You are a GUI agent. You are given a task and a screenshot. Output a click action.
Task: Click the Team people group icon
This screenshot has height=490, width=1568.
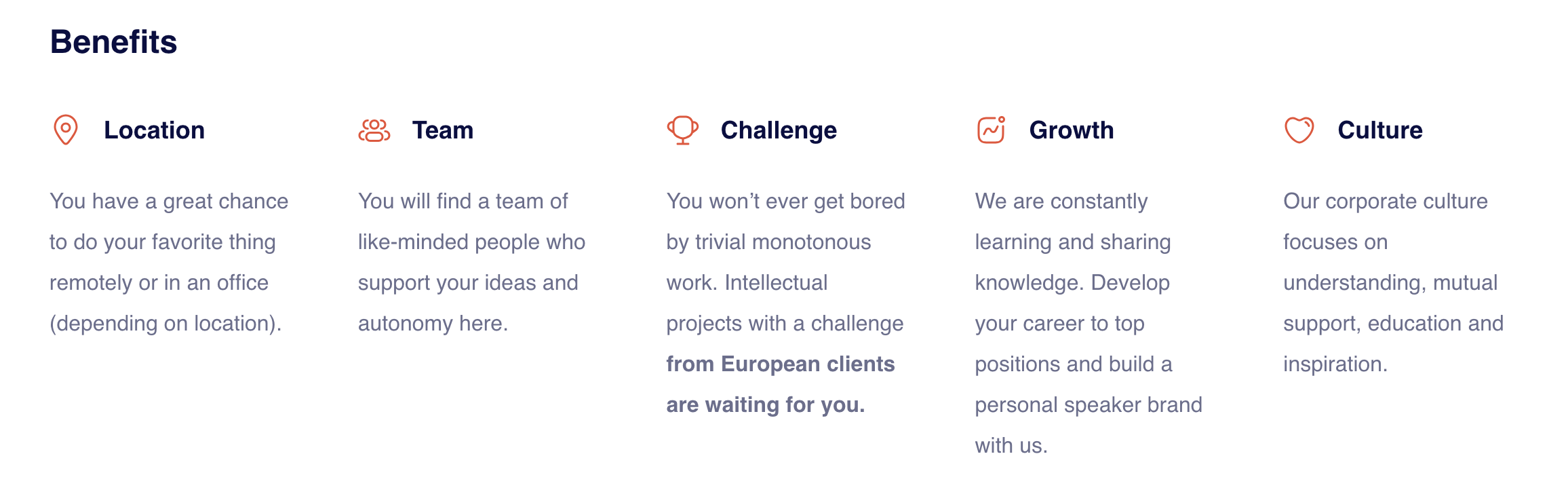point(374,130)
